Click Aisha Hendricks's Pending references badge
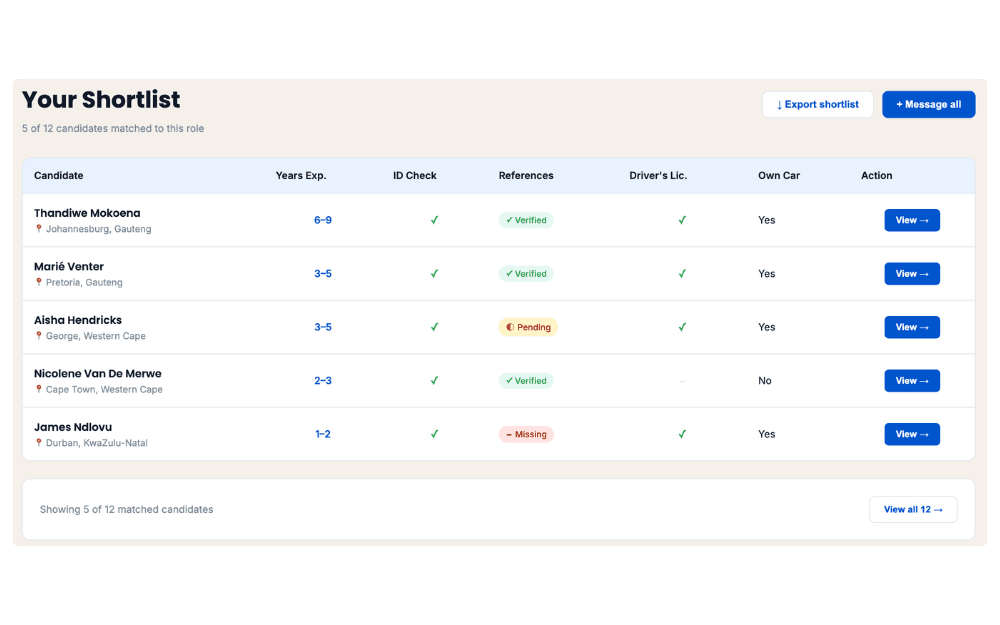The height and width of the screenshot is (625, 1000). click(x=528, y=327)
